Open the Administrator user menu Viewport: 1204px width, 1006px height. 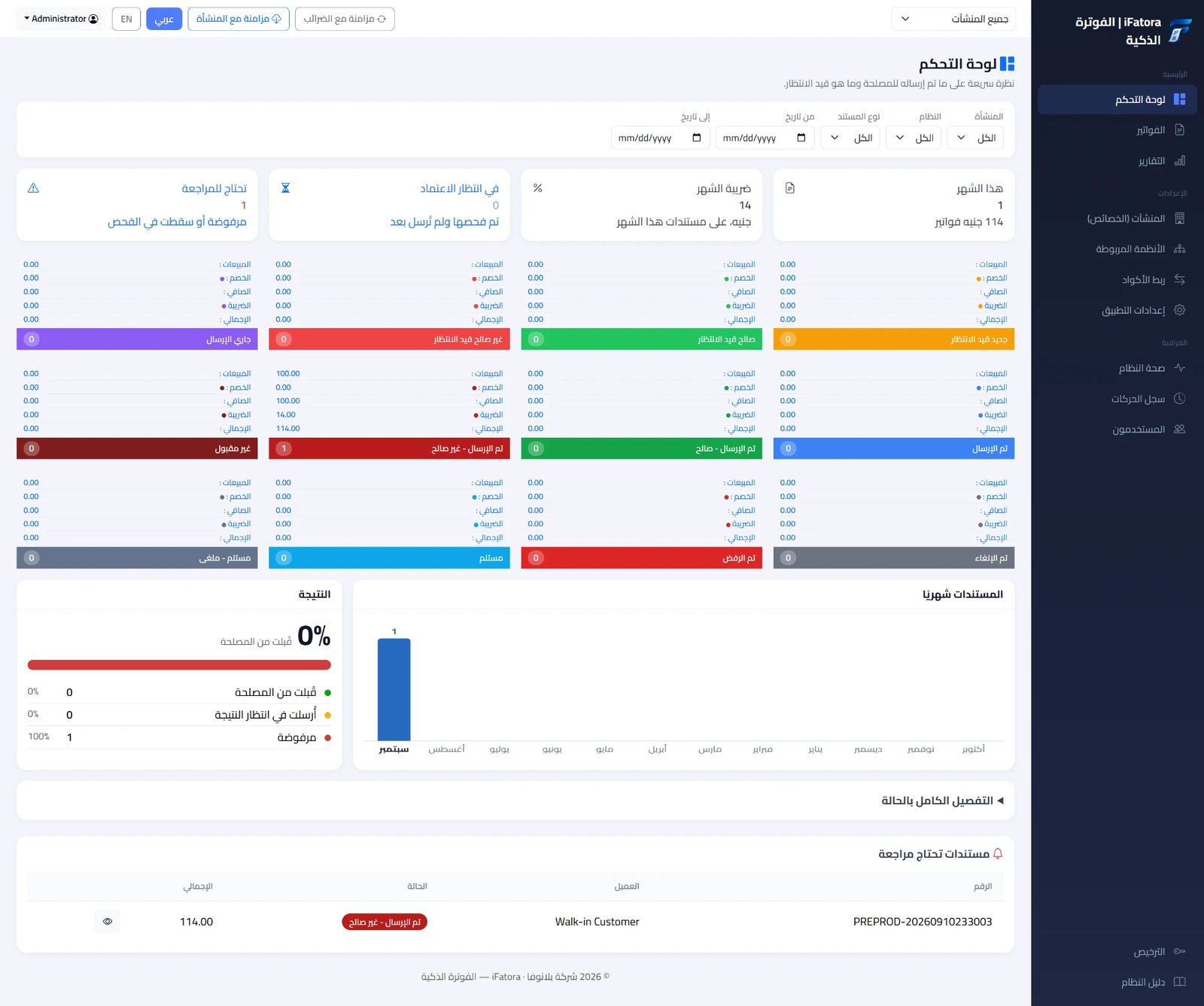(x=61, y=19)
